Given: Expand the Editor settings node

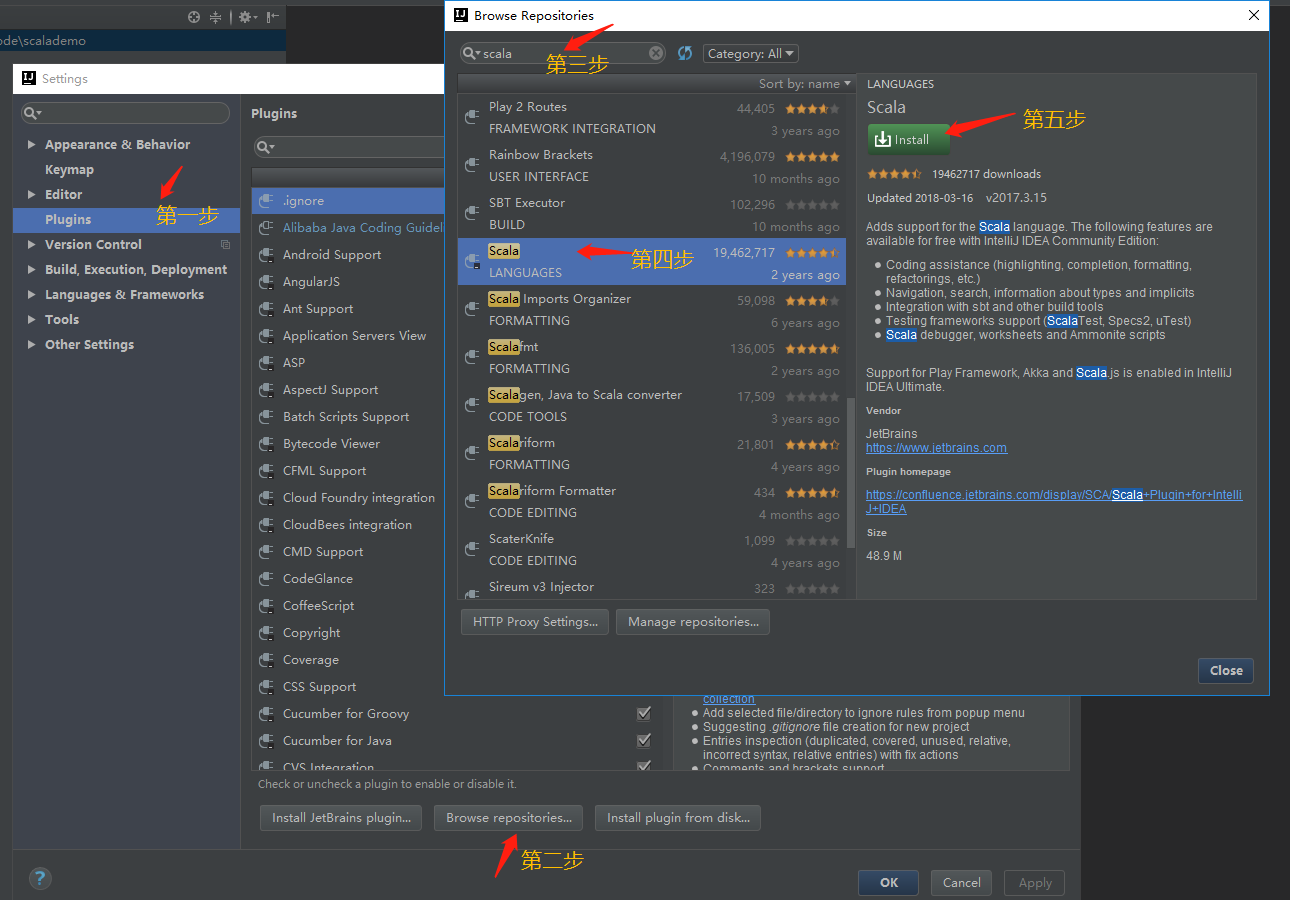Looking at the screenshot, I should (x=32, y=194).
